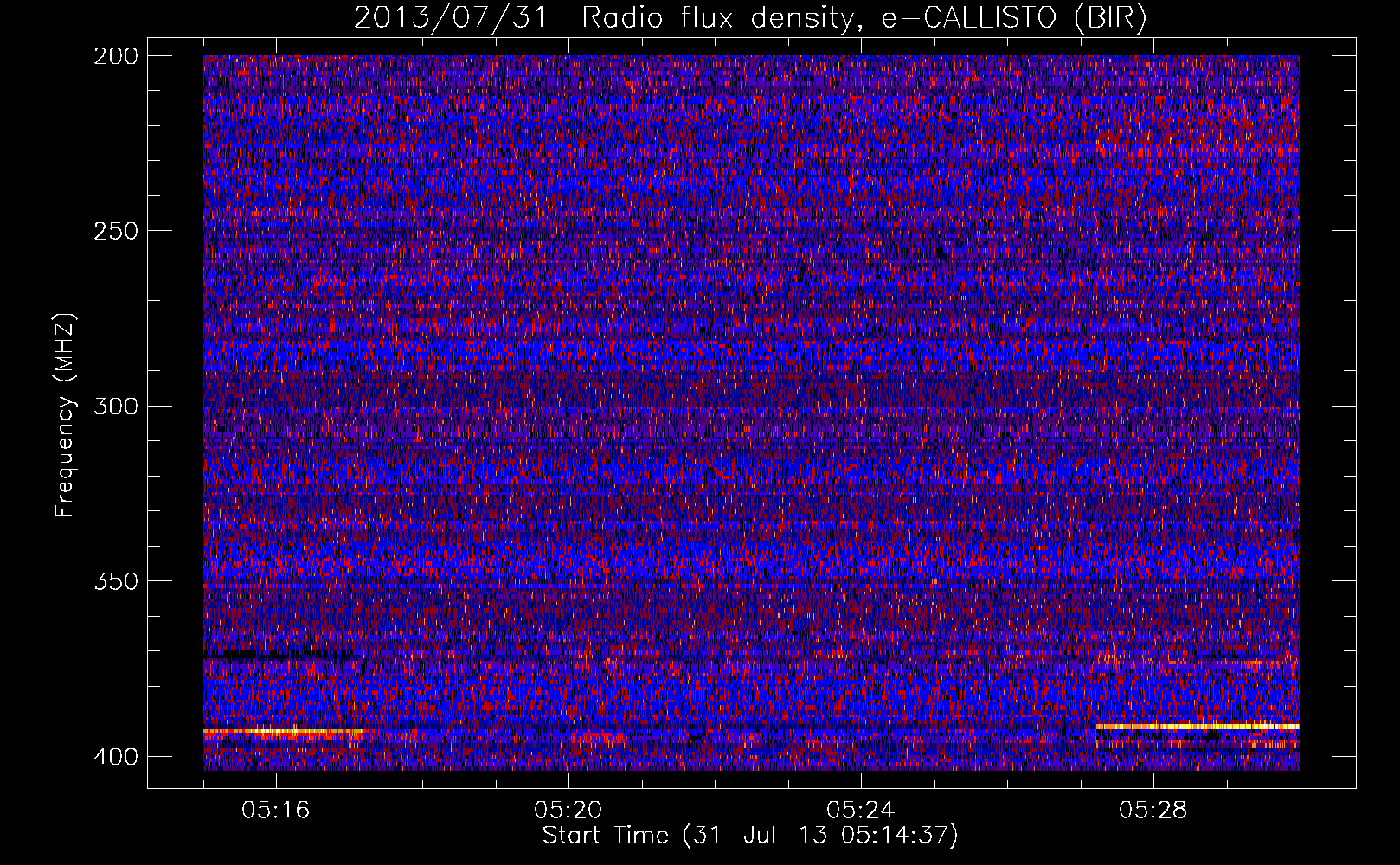The height and width of the screenshot is (865, 1400).
Task: Click the 300 frequency tick label
Action: point(115,406)
